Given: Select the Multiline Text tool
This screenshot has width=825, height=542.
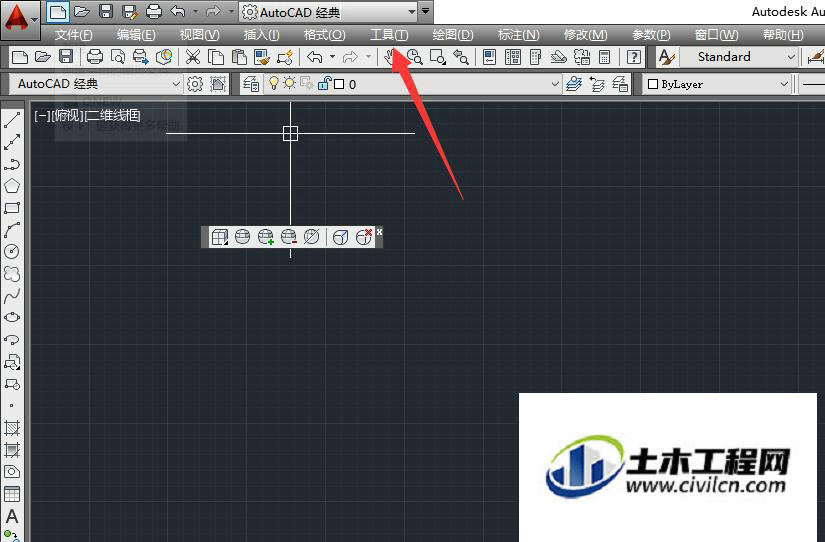Looking at the screenshot, I should pos(12,516).
